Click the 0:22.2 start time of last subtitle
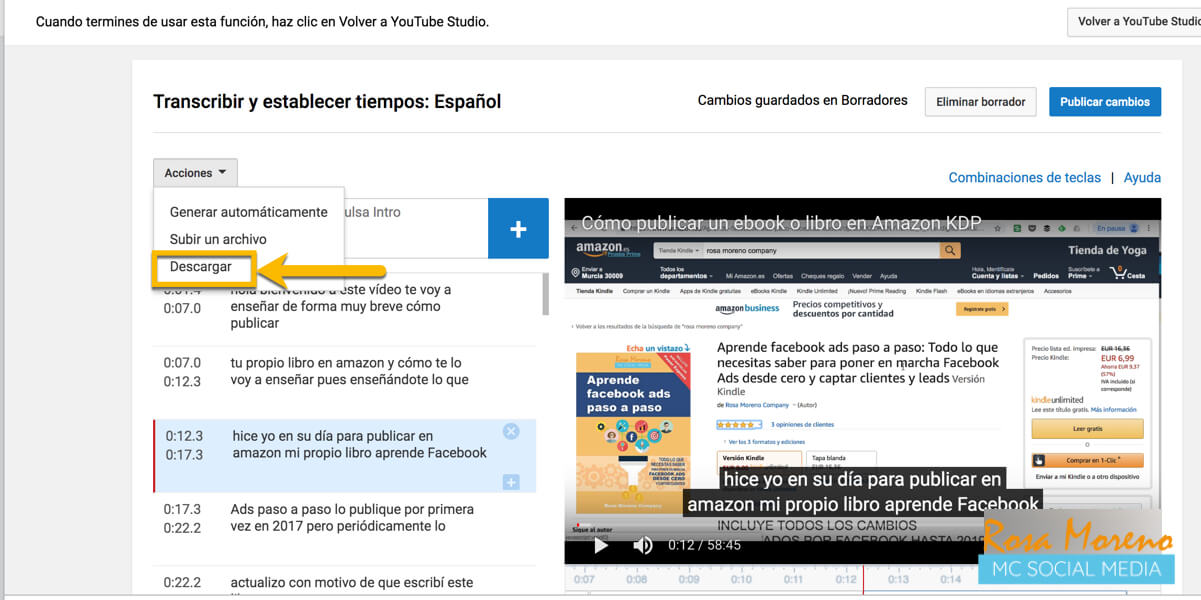 point(183,582)
